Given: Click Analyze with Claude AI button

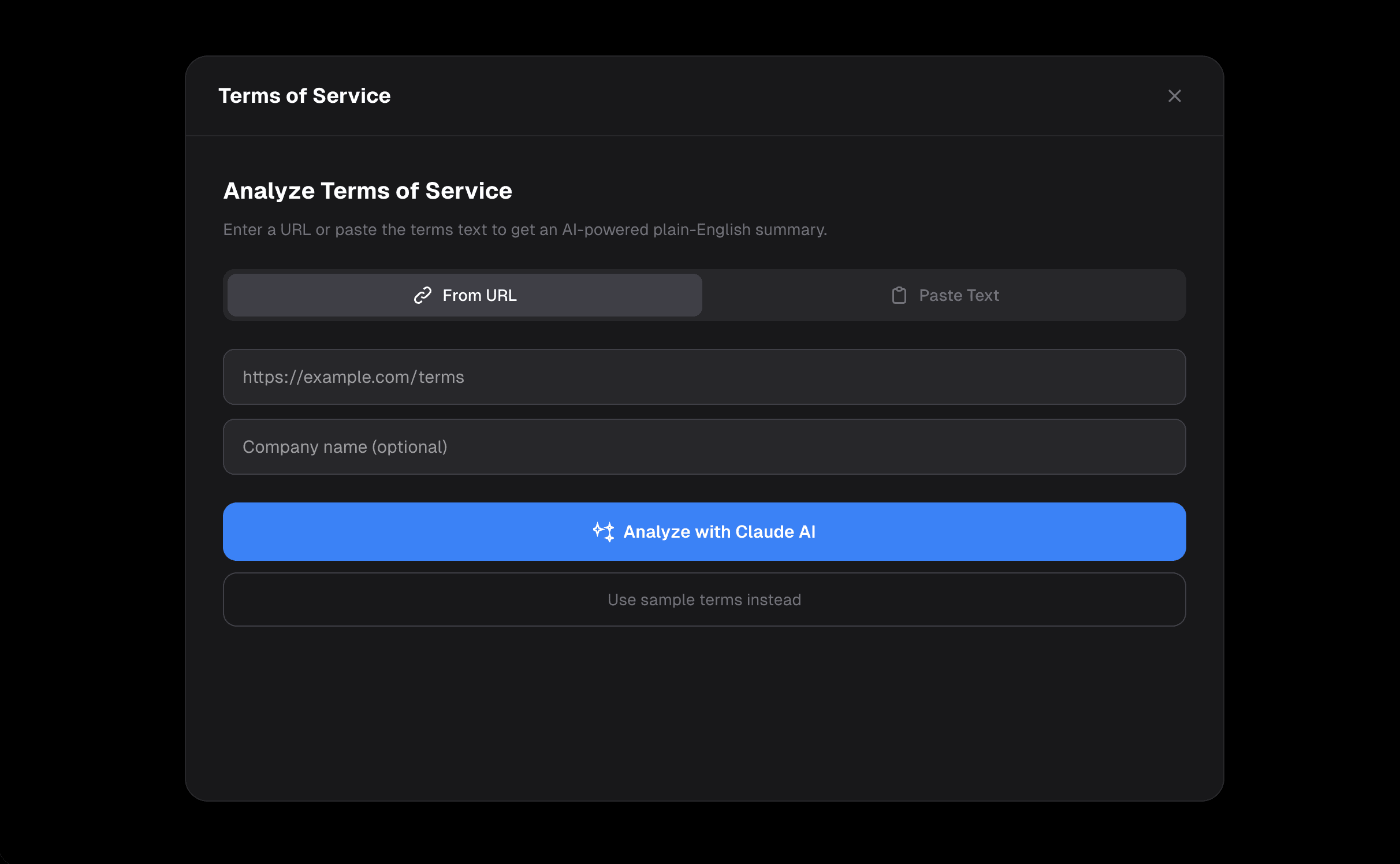Looking at the screenshot, I should click(704, 531).
